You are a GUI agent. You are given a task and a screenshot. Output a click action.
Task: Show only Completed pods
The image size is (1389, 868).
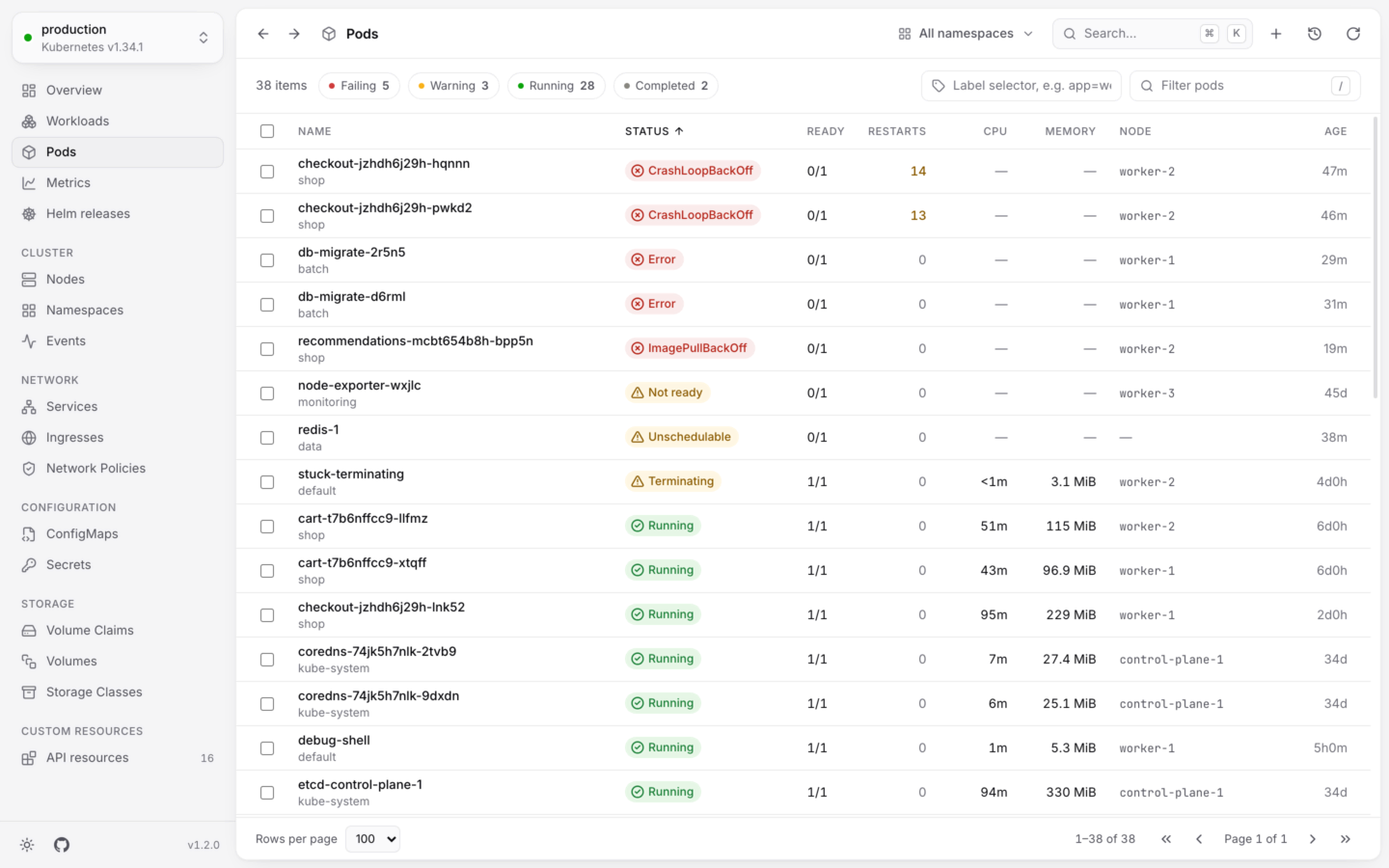[x=666, y=86]
